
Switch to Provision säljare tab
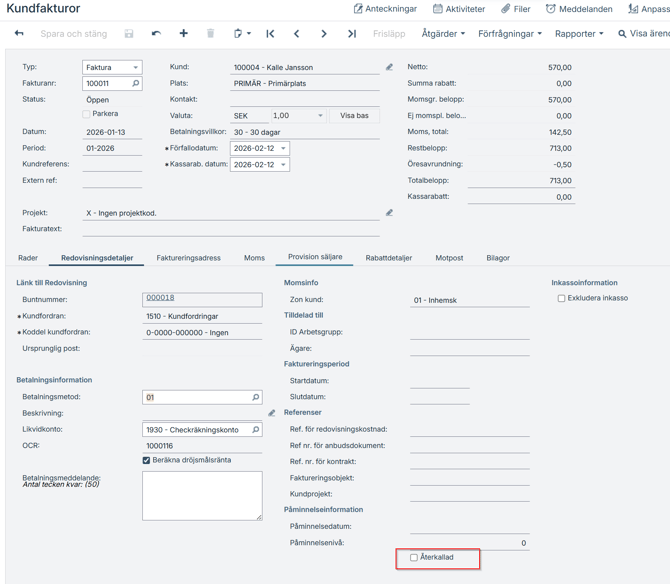315,257
